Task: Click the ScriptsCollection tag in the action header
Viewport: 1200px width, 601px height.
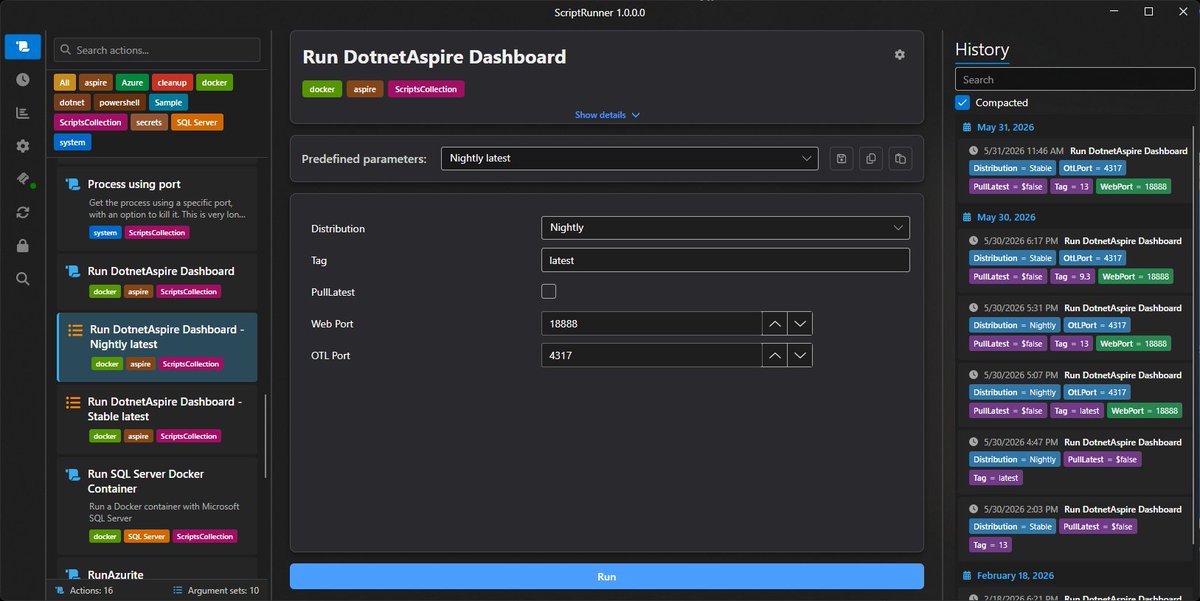Action: 426,89
